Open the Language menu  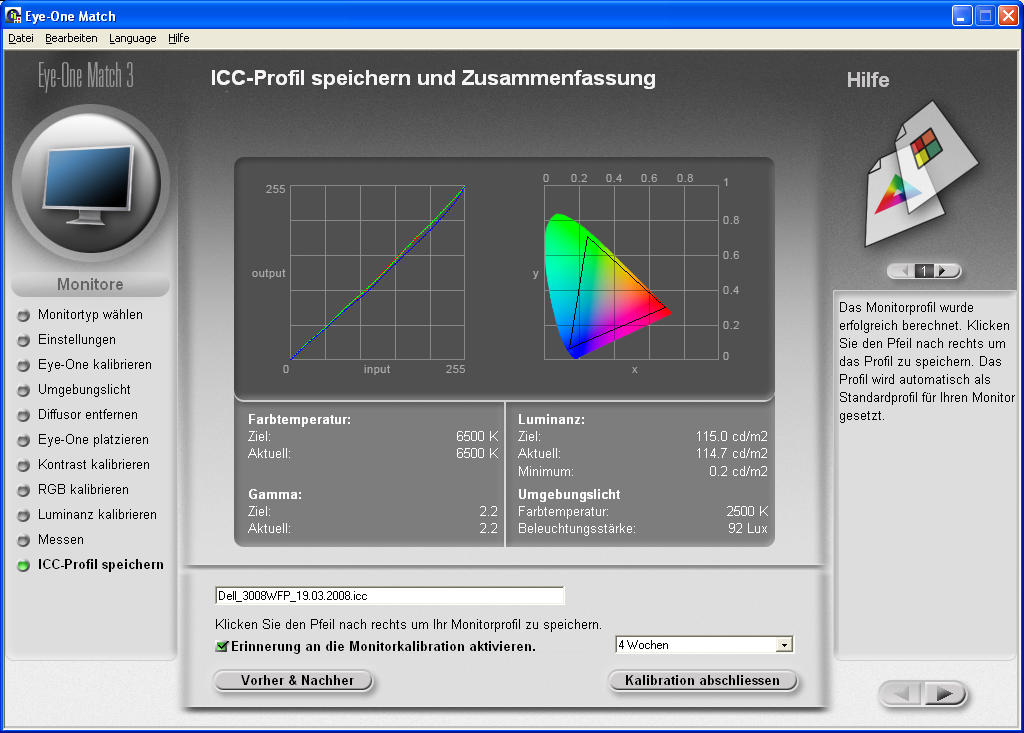(x=132, y=38)
